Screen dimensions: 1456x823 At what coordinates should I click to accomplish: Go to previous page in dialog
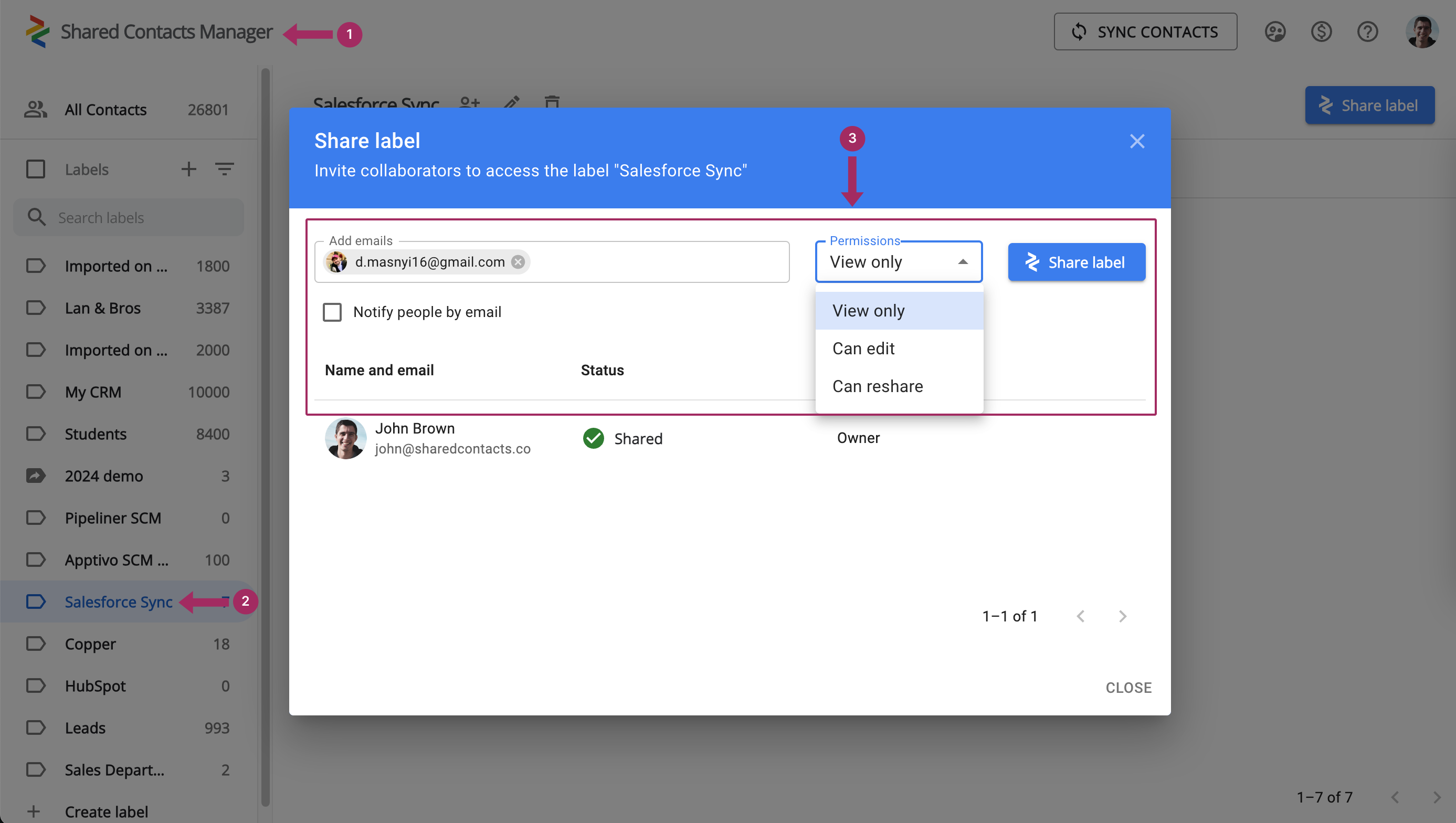pyautogui.click(x=1081, y=616)
